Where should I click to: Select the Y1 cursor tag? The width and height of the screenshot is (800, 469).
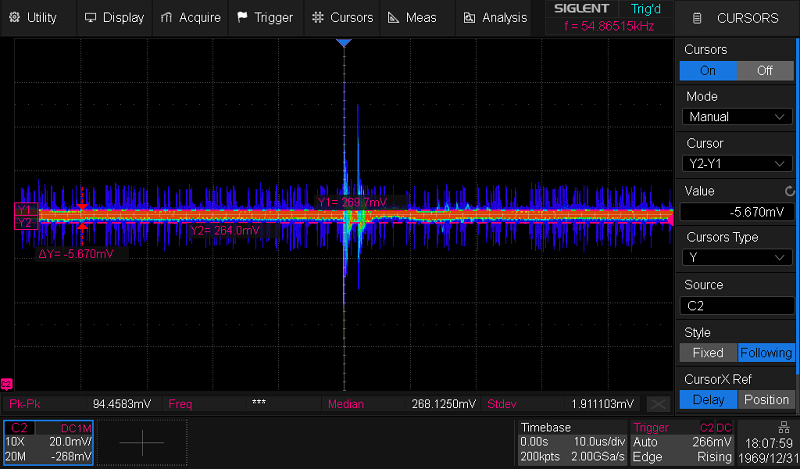tap(24, 209)
